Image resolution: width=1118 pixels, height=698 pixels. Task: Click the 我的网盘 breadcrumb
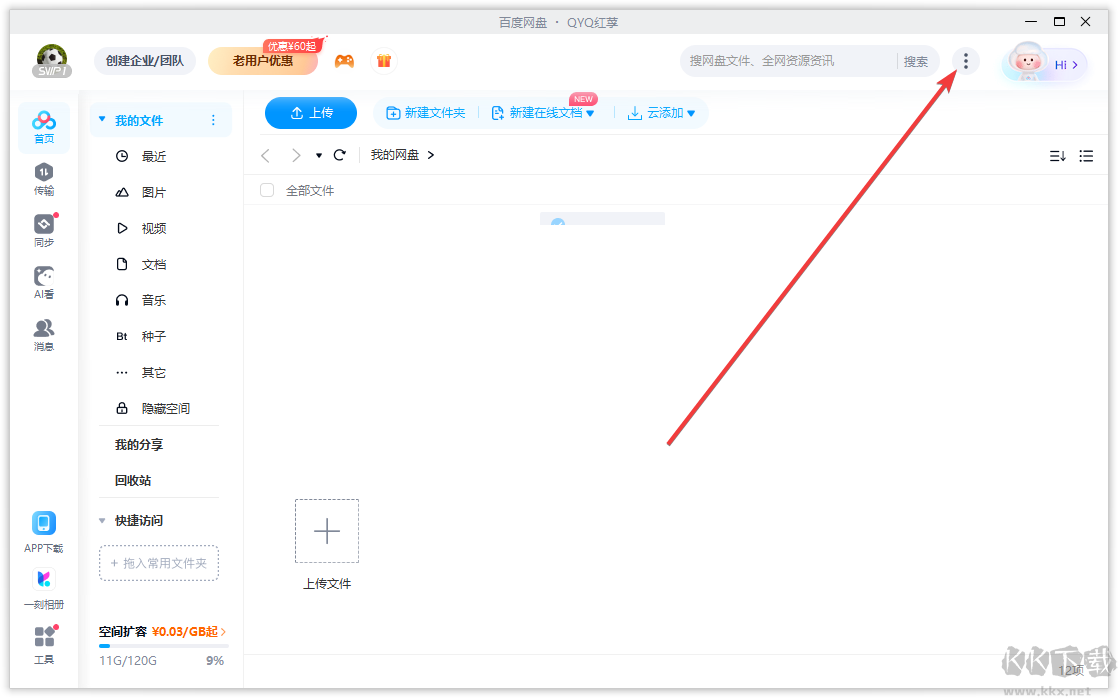[395, 155]
